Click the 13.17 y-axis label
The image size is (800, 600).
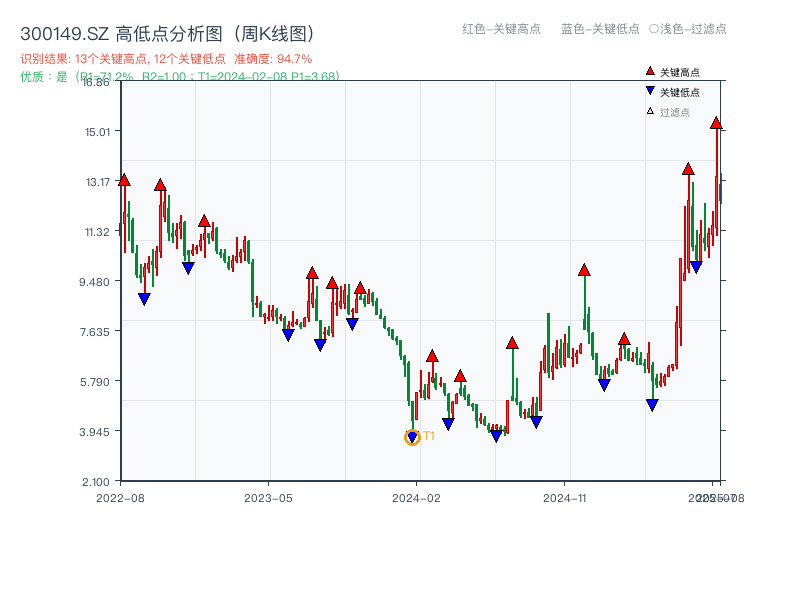tap(97, 182)
